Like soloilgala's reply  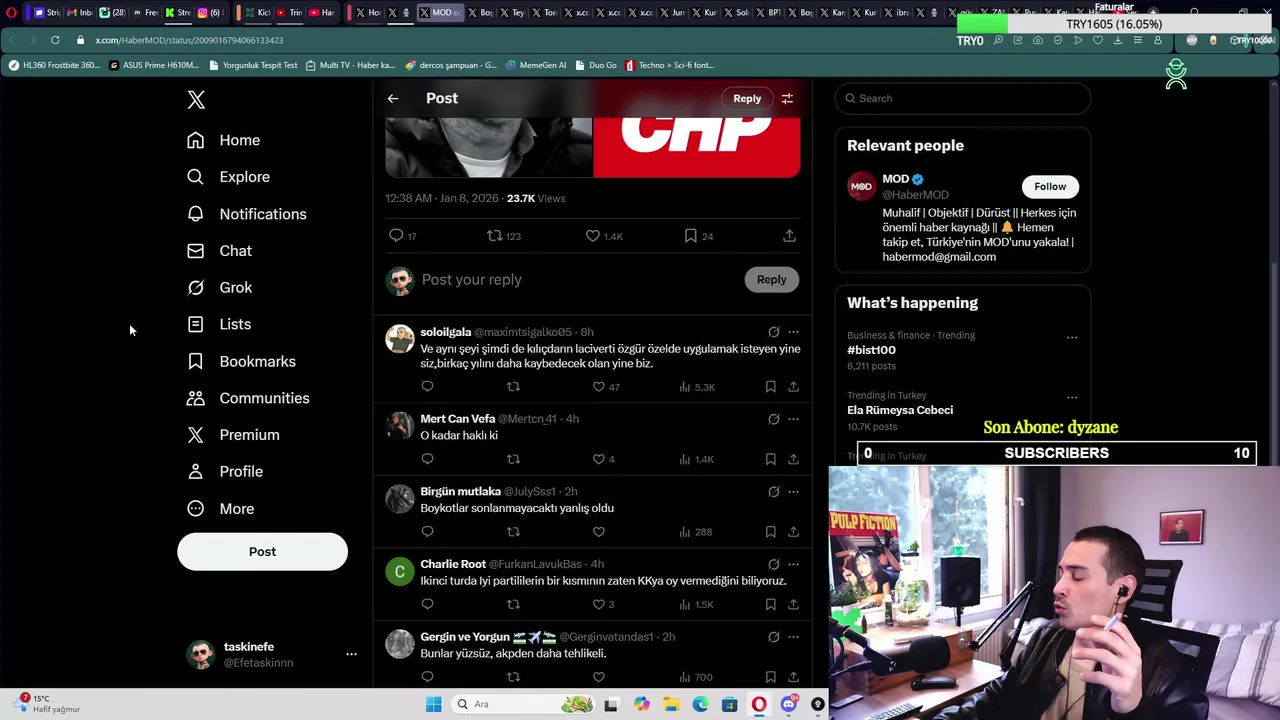[x=606, y=387]
